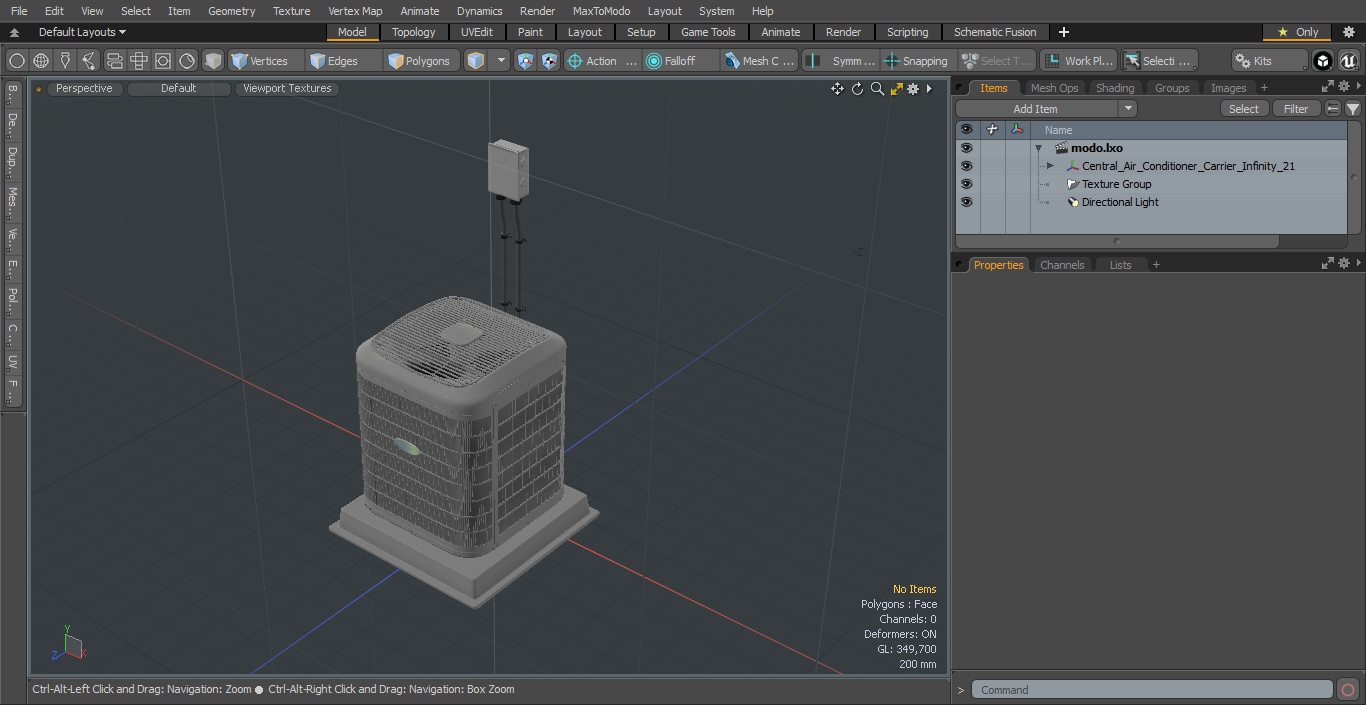Switch to the Paint layout tab
This screenshot has height=705, width=1366.
(x=530, y=32)
